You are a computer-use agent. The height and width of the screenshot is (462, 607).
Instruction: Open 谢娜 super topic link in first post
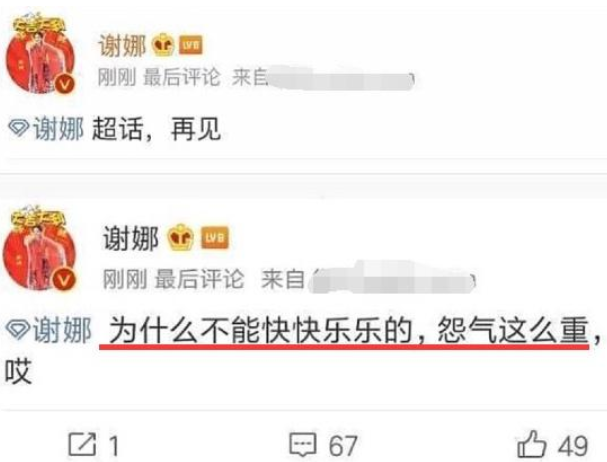[58, 129]
